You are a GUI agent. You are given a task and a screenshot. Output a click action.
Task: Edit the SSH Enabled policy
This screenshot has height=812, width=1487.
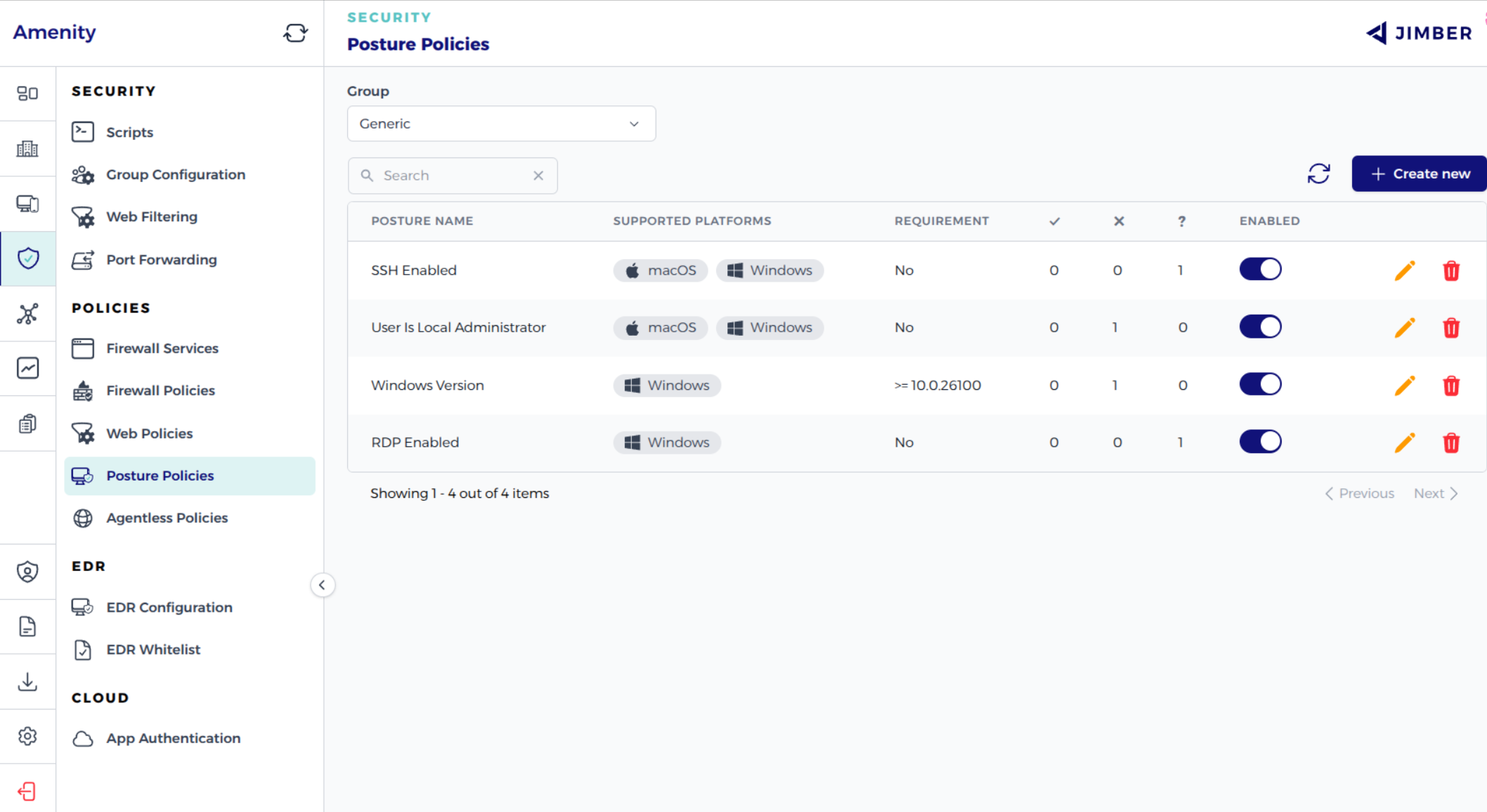(x=1404, y=270)
